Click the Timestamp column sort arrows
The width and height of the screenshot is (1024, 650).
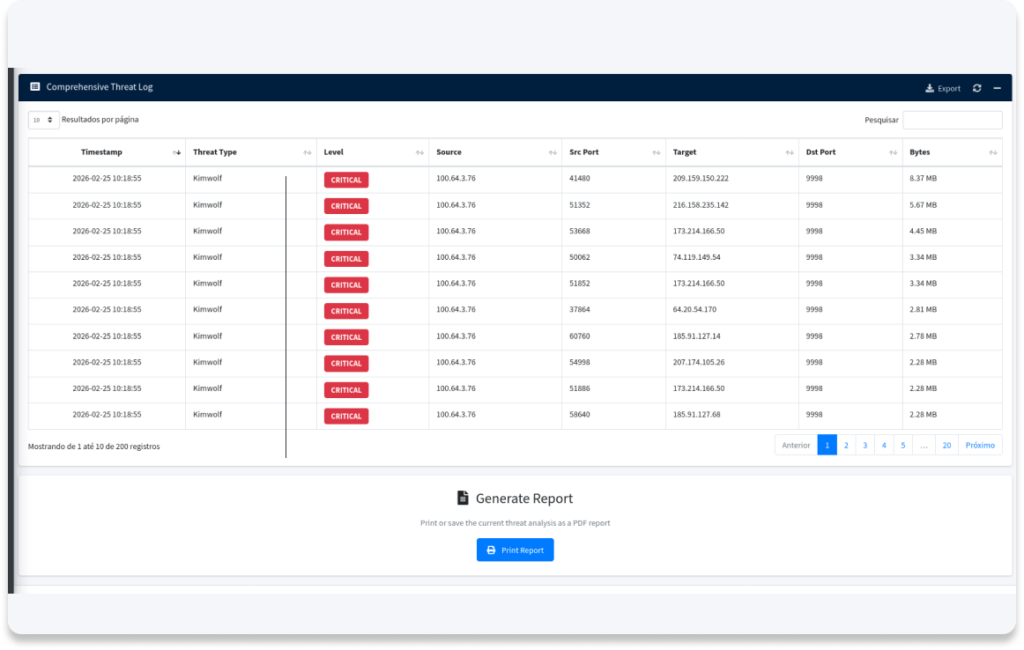click(x=177, y=153)
